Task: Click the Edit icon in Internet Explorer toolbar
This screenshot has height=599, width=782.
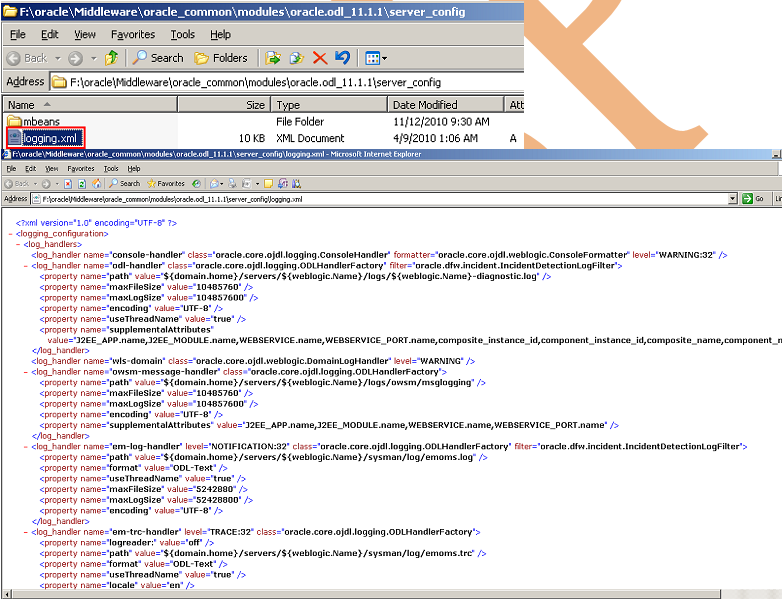Action: tap(247, 184)
